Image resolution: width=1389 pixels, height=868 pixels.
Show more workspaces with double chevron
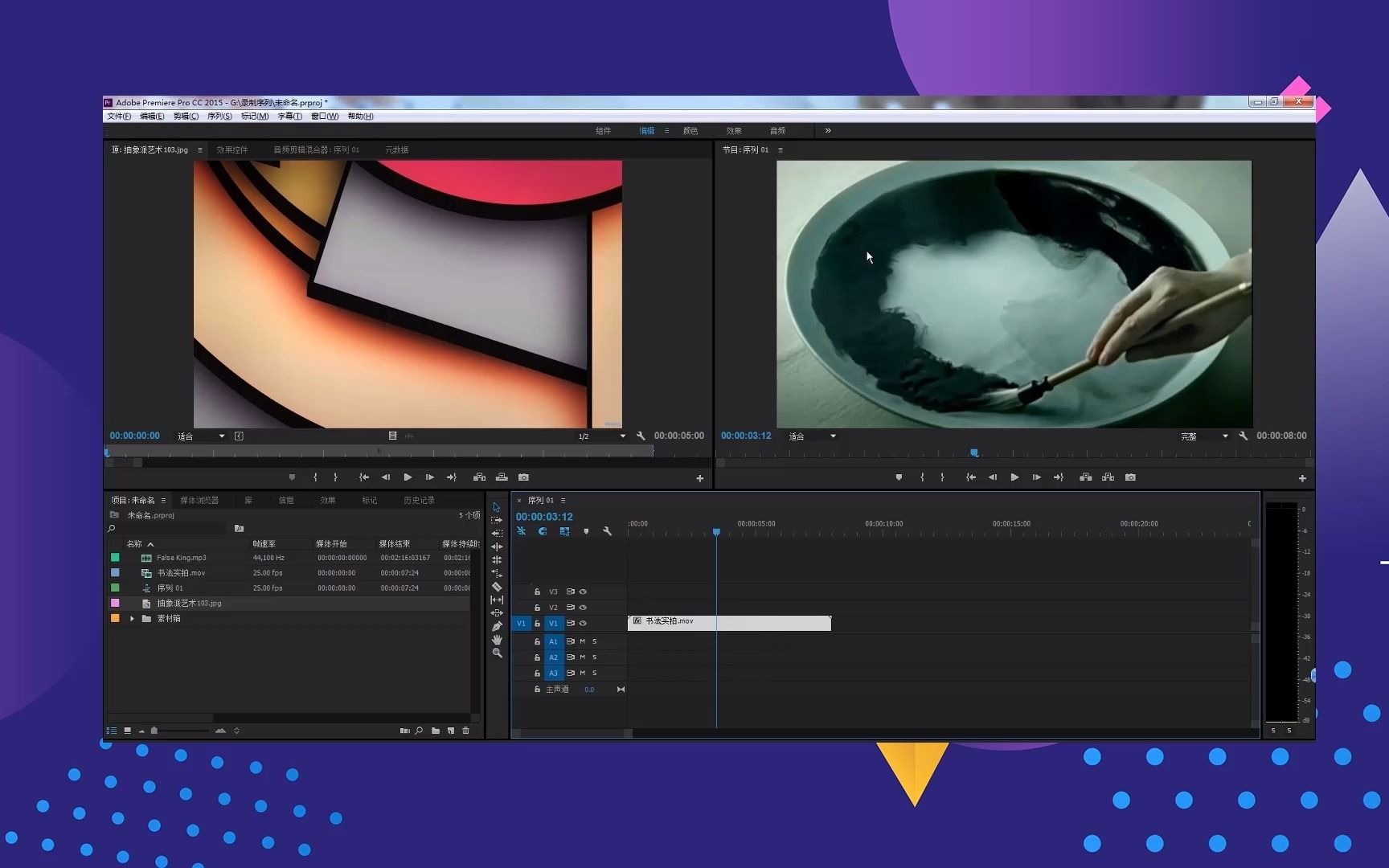pos(828,130)
